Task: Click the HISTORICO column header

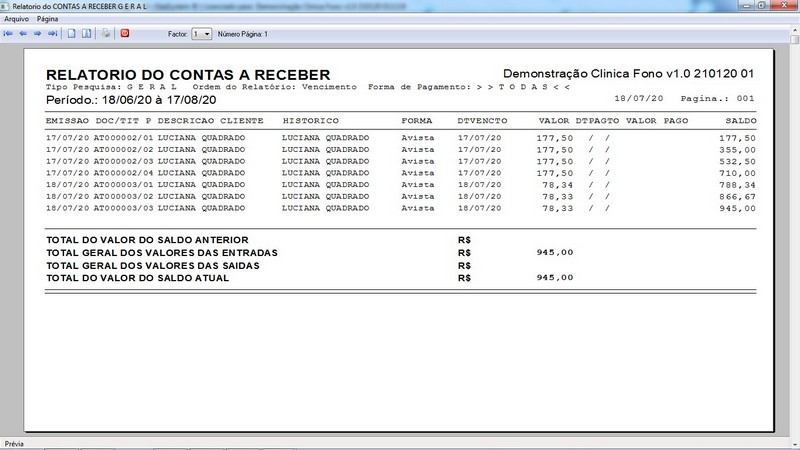Action: (310, 121)
